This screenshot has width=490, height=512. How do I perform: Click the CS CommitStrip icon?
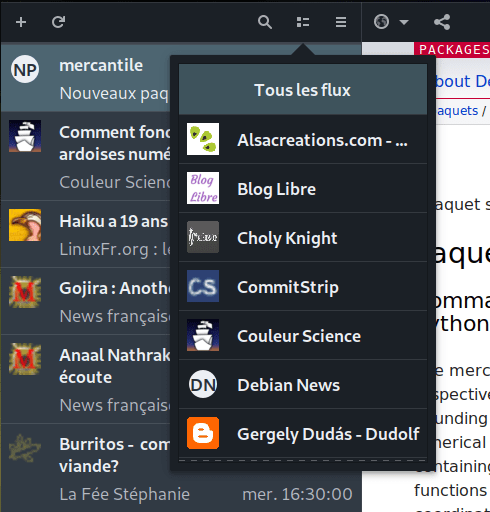pos(203,286)
